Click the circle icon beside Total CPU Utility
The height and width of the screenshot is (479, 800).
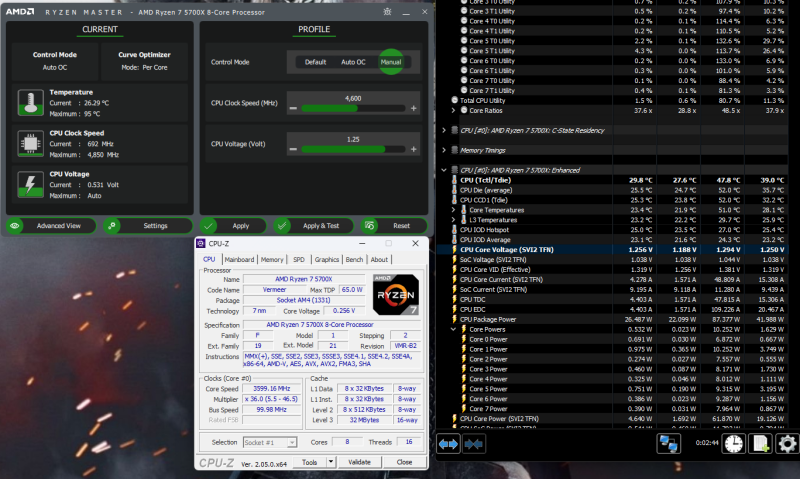tap(455, 100)
